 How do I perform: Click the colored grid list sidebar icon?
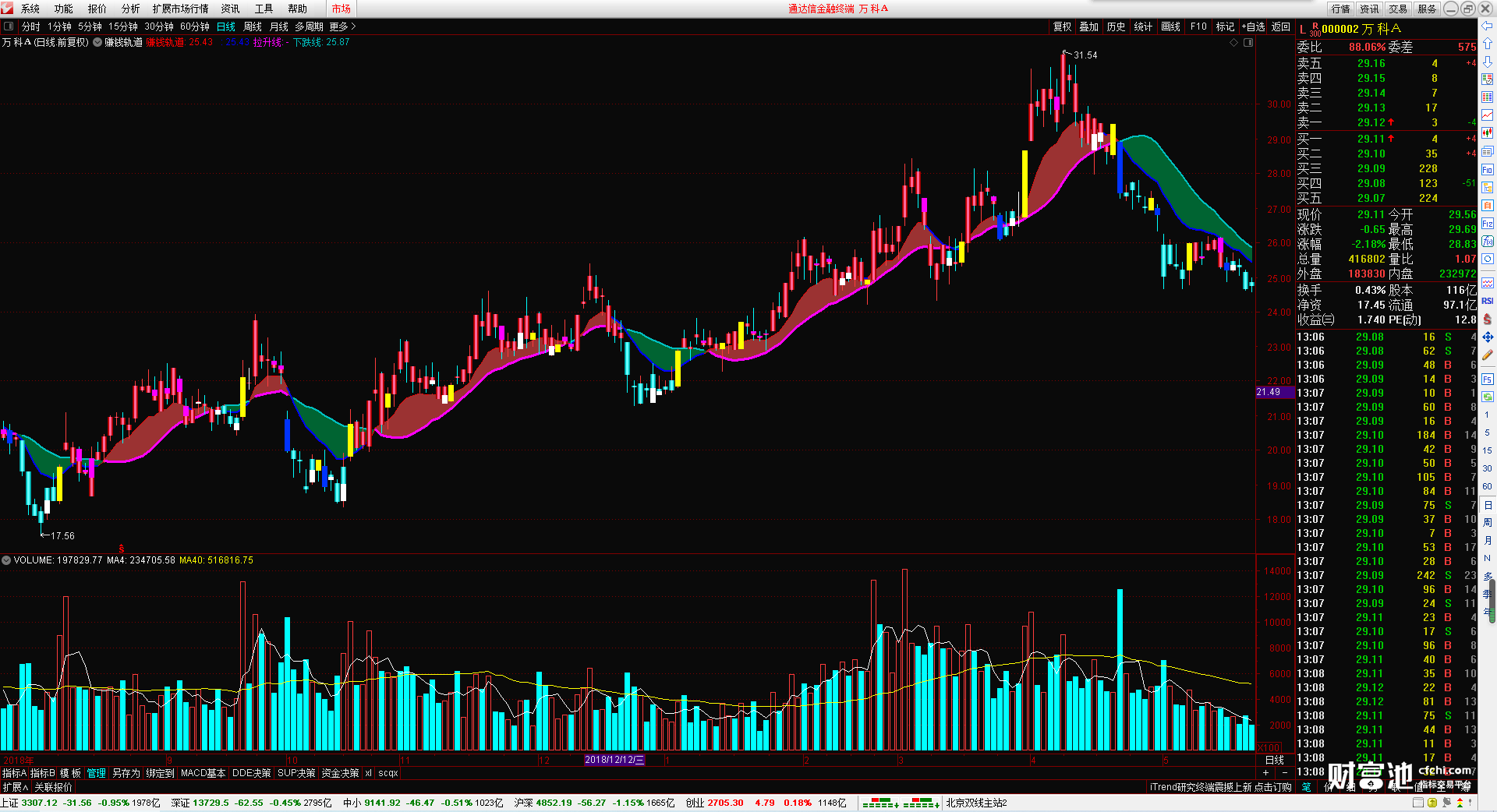[1488, 97]
